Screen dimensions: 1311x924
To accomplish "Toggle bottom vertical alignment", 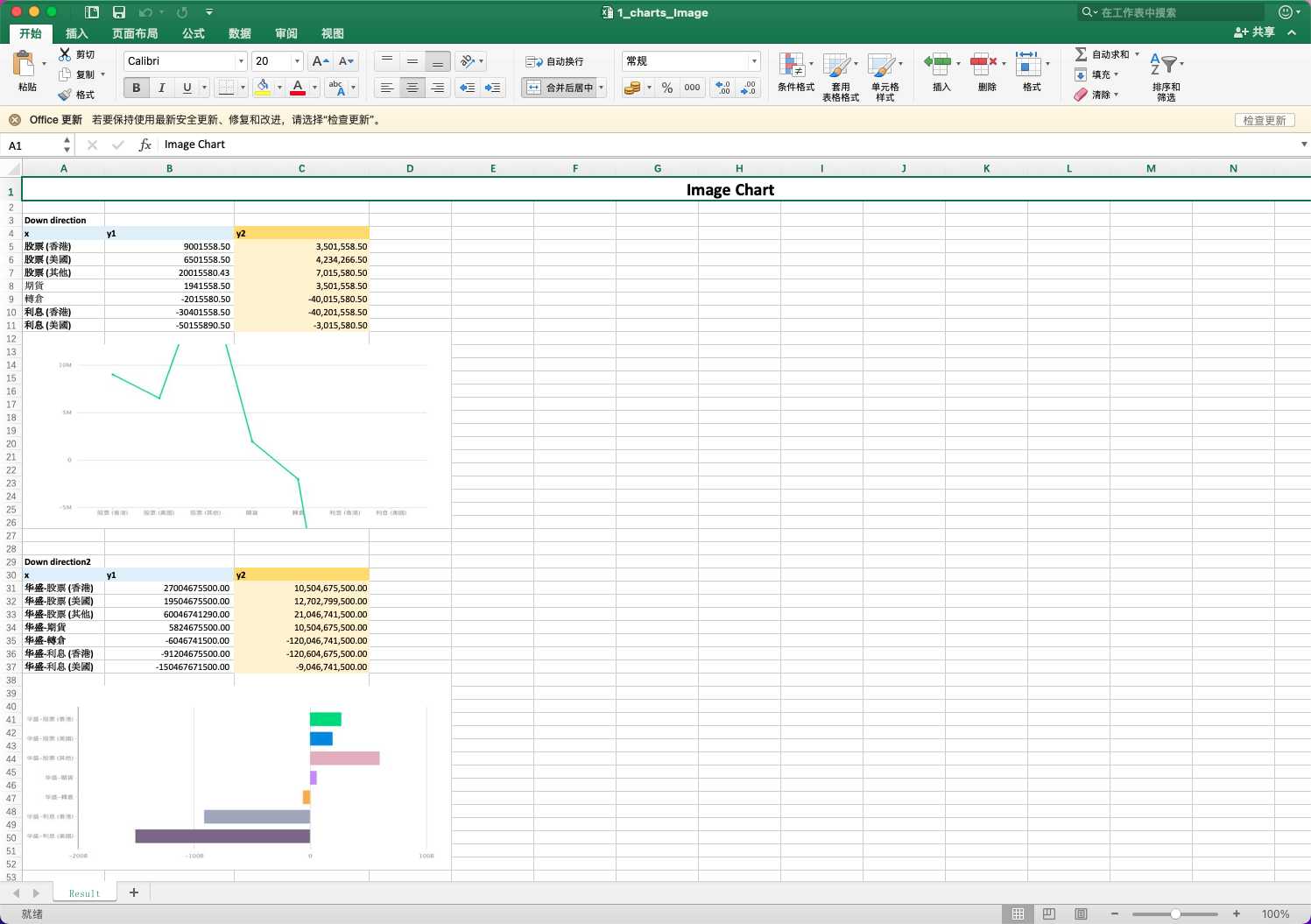I will [x=438, y=61].
